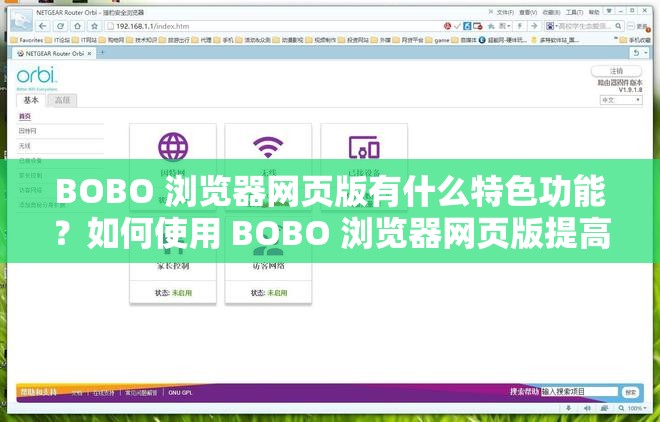Select 首页 in the sidebar
The width and height of the screenshot is (660, 422).
coord(25,116)
